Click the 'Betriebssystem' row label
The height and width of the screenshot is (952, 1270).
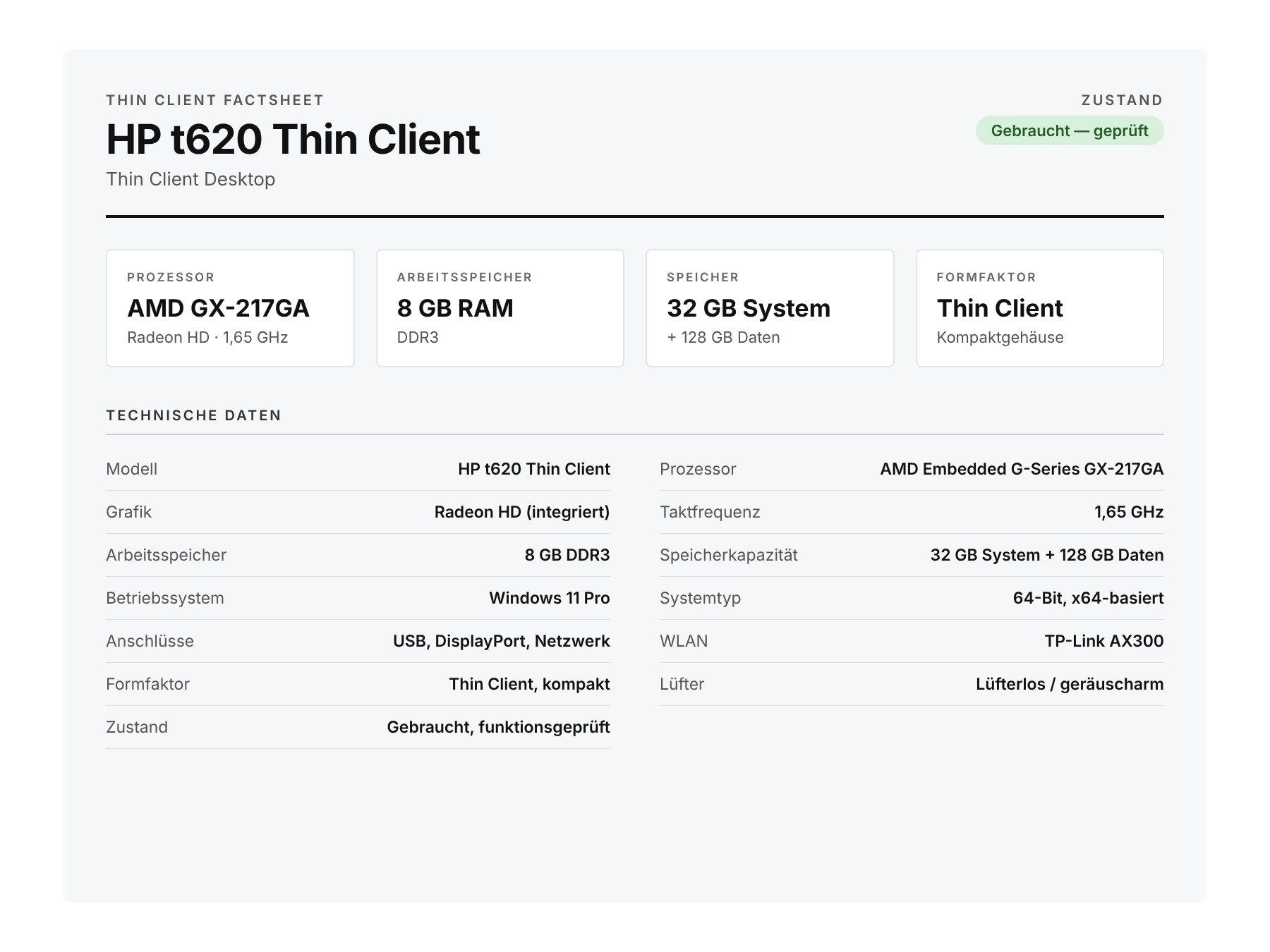(x=165, y=598)
